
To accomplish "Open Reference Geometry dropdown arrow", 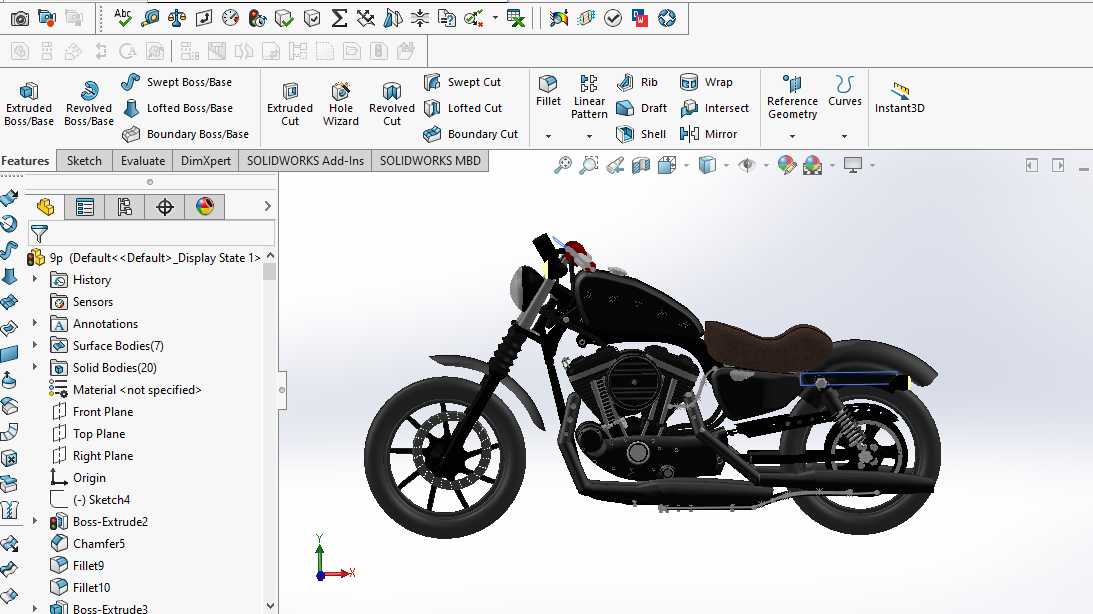I will click(792, 136).
